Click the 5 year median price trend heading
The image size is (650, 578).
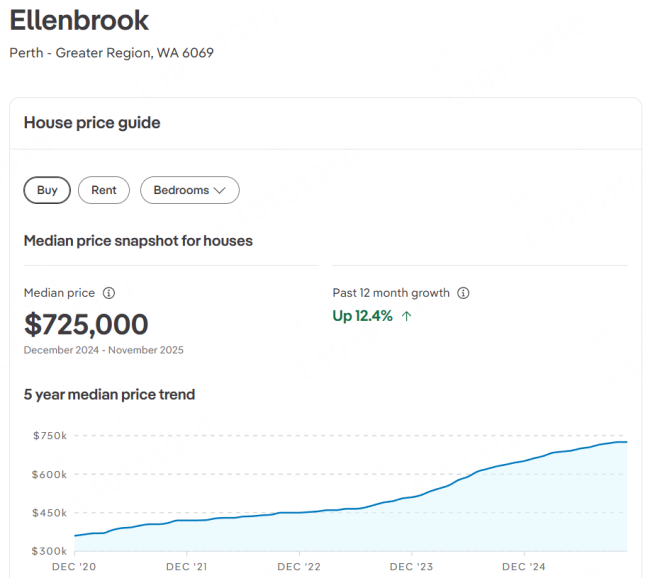[109, 394]
